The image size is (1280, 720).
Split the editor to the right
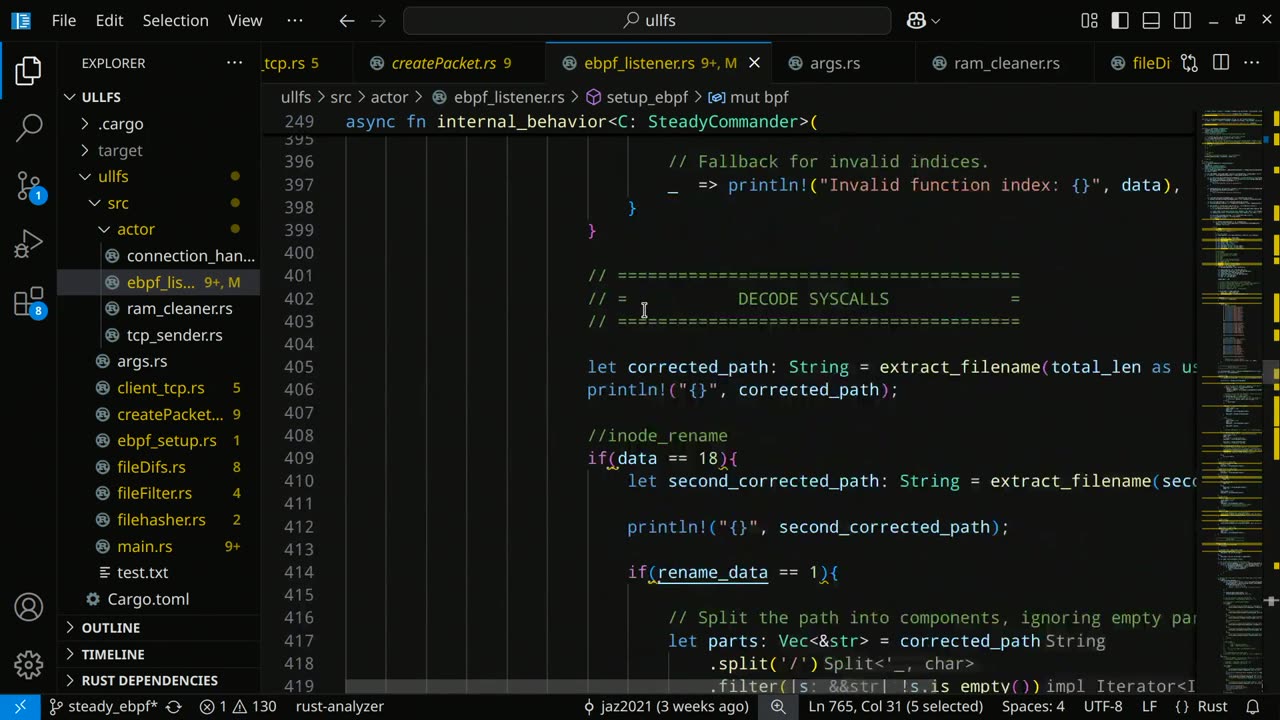[x=1221, y=63]
